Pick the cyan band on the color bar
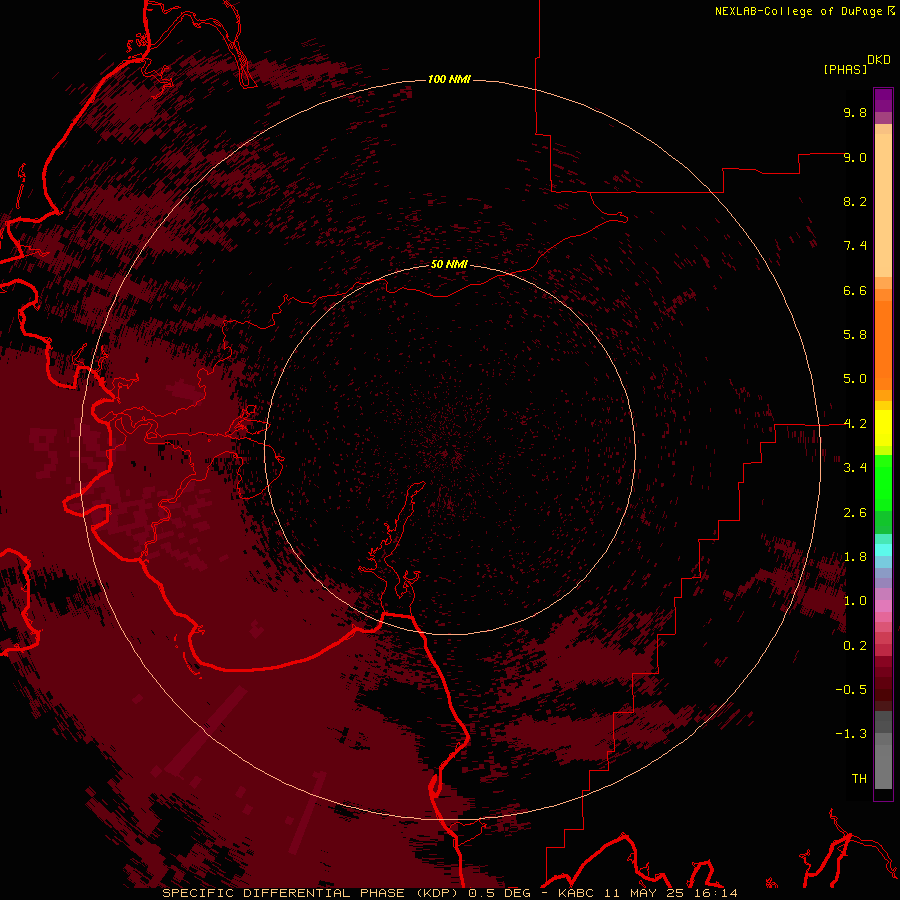This screenshot has height=900, width=900. (x=883, y=549)
